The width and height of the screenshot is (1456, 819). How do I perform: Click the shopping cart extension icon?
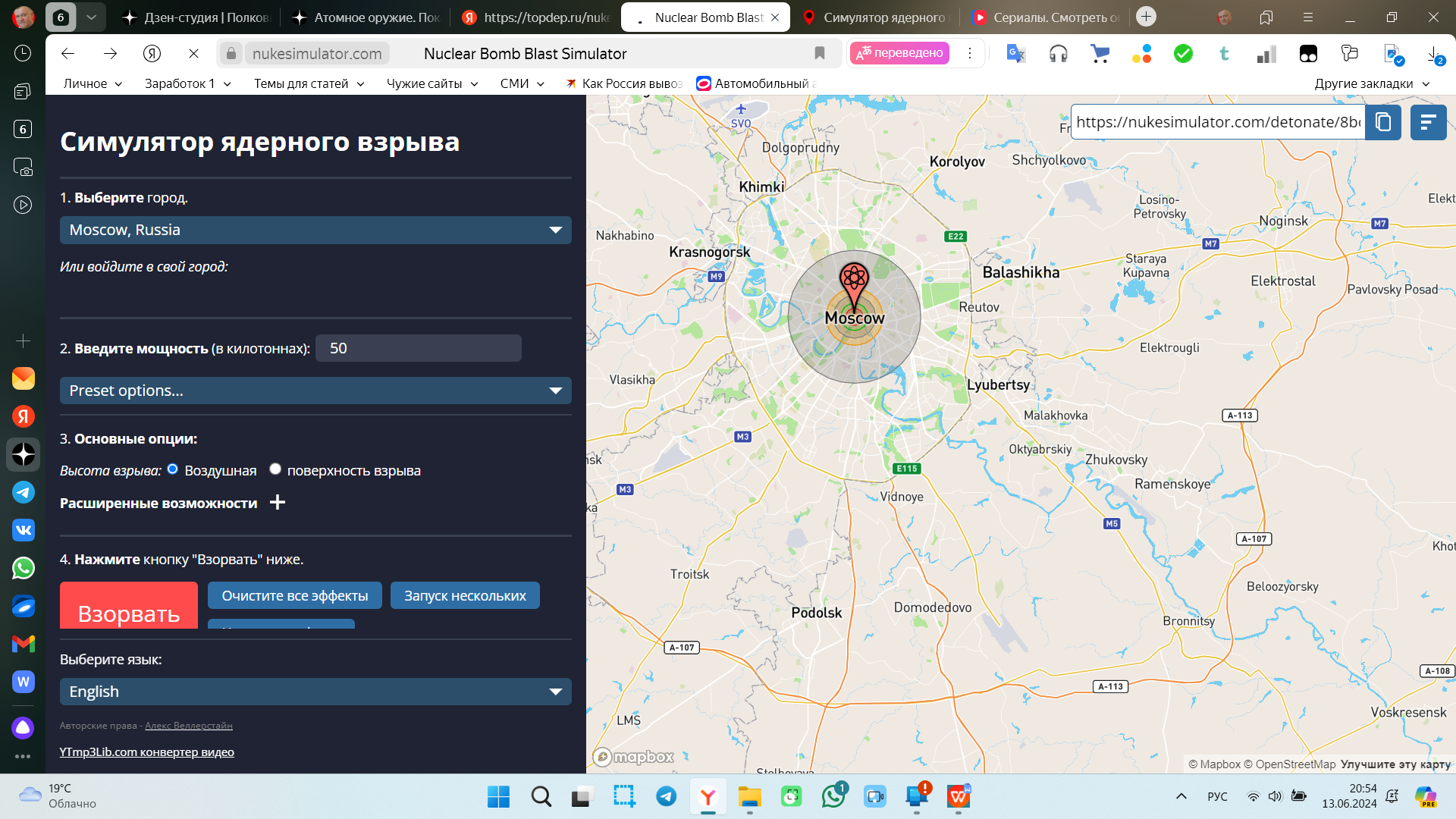point(1100,53)
